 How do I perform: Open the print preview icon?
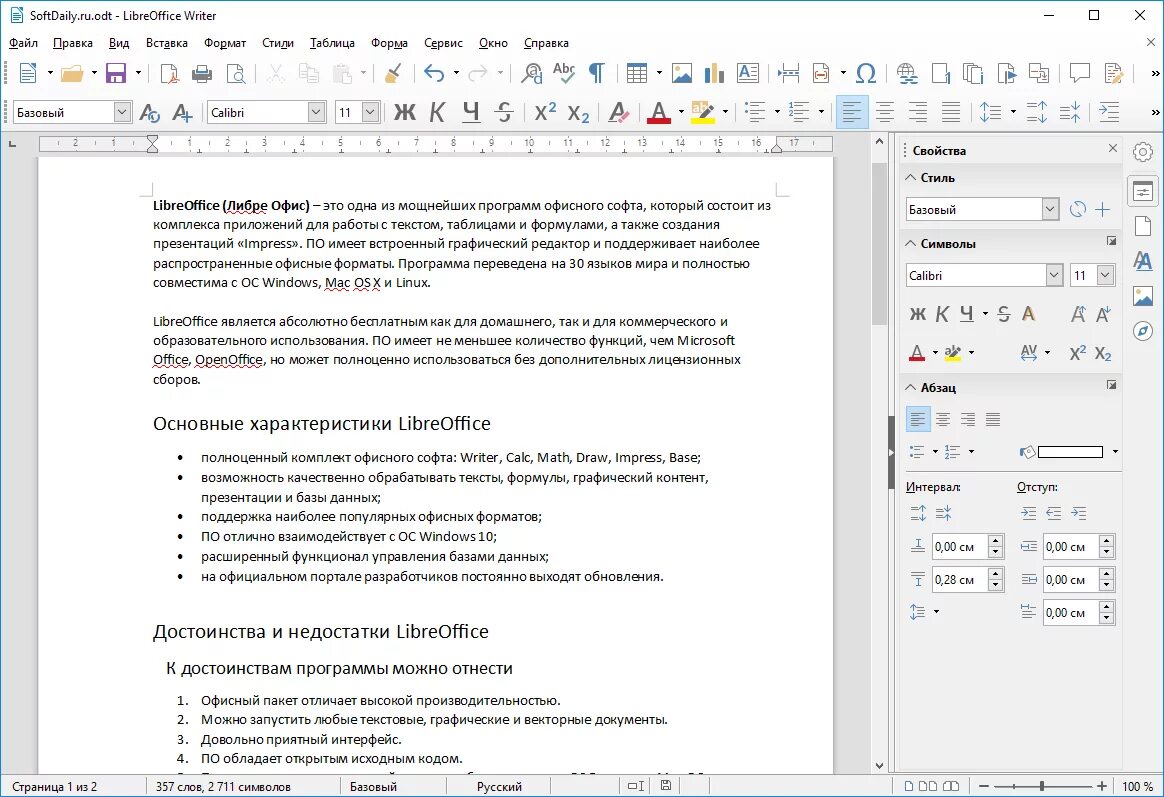pyautogui.click(x=235, y=73)
